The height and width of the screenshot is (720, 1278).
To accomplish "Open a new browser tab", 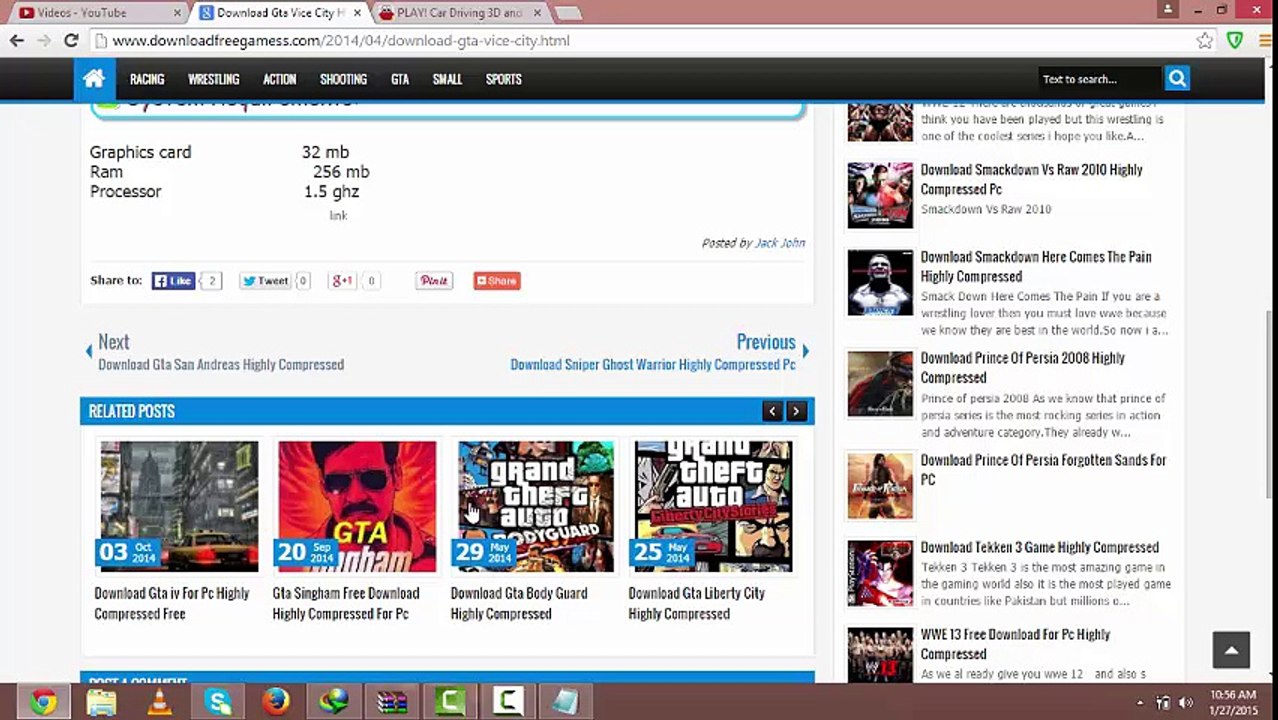I will 568,13.
